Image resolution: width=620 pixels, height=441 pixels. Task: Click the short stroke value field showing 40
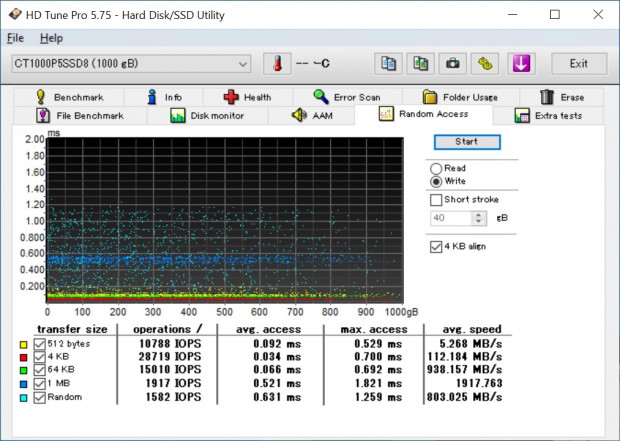450,218
